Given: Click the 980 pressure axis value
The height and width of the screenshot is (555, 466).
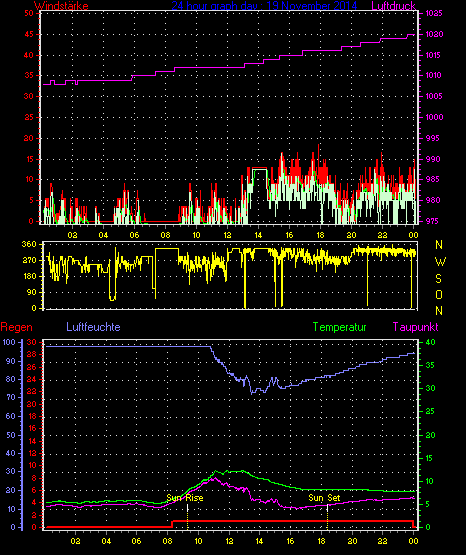Looking at the screenshot, I should pyautogui.click(x=433, y=200).
